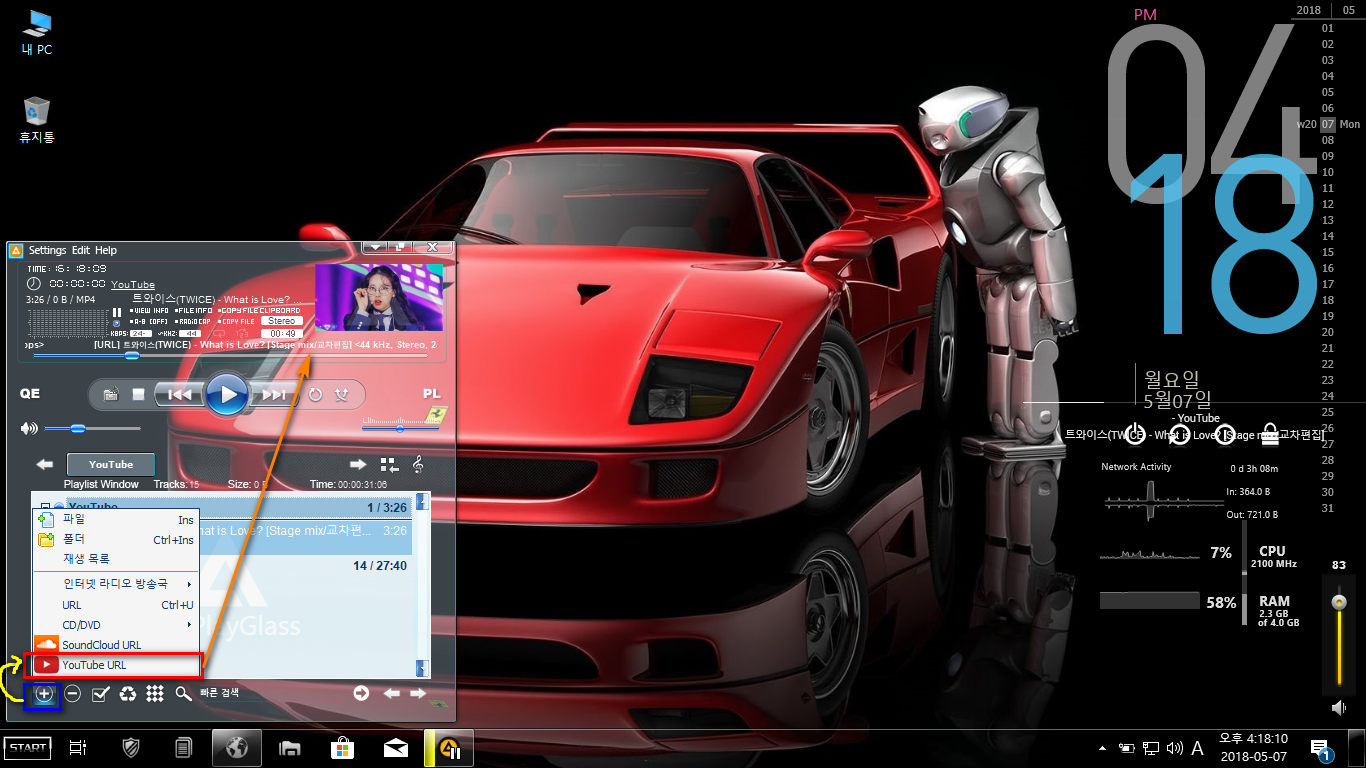Click the COPY FILE option
The image size is (1366, 768).
[236, 322]
